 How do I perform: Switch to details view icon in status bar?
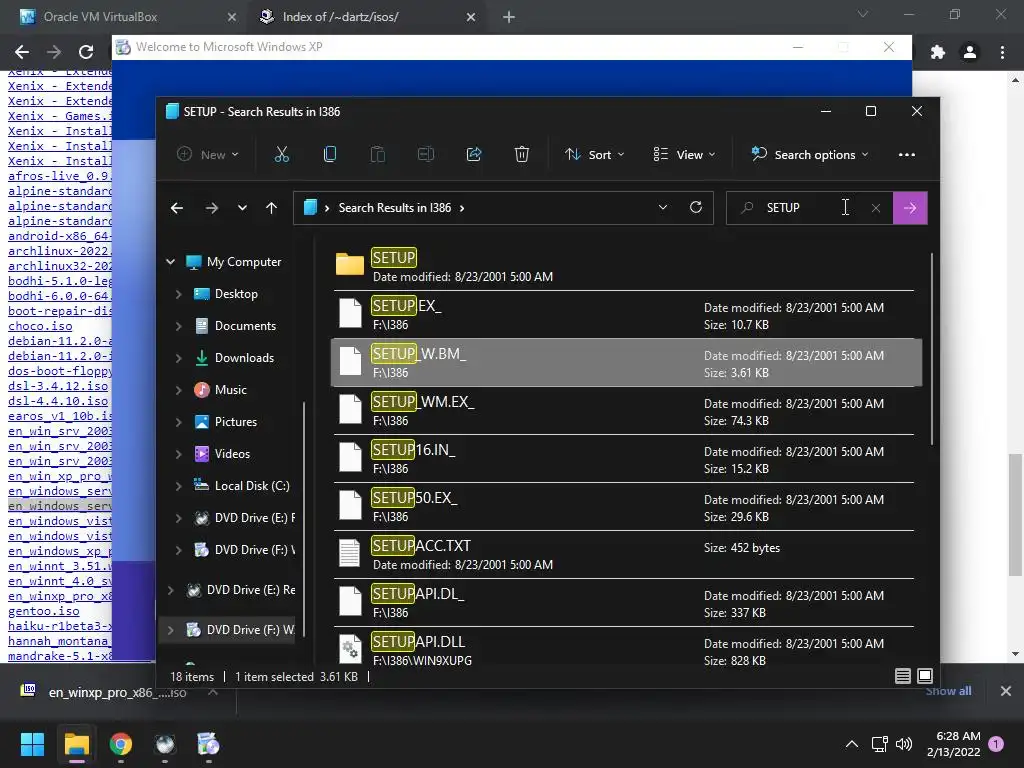point(903,676)
